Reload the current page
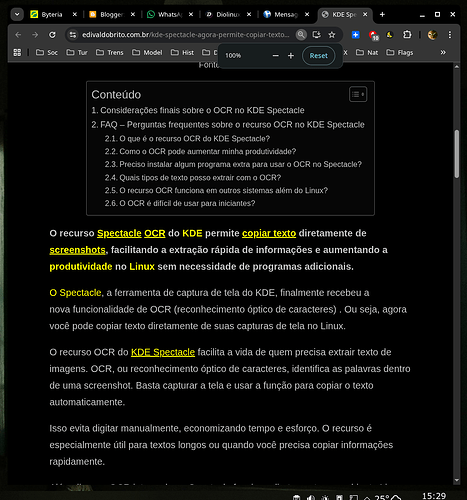 click(52, 35)
